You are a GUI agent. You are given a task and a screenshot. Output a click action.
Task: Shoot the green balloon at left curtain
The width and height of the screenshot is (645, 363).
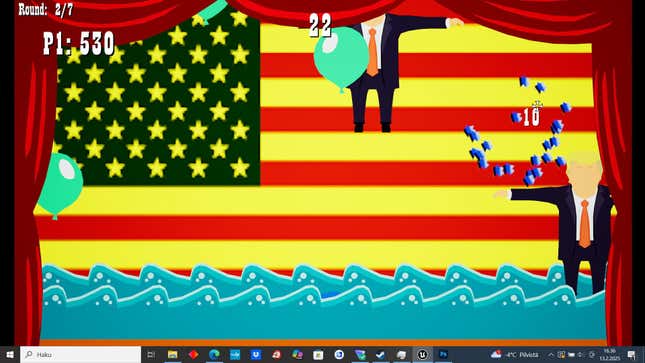(x=60, y=184)
